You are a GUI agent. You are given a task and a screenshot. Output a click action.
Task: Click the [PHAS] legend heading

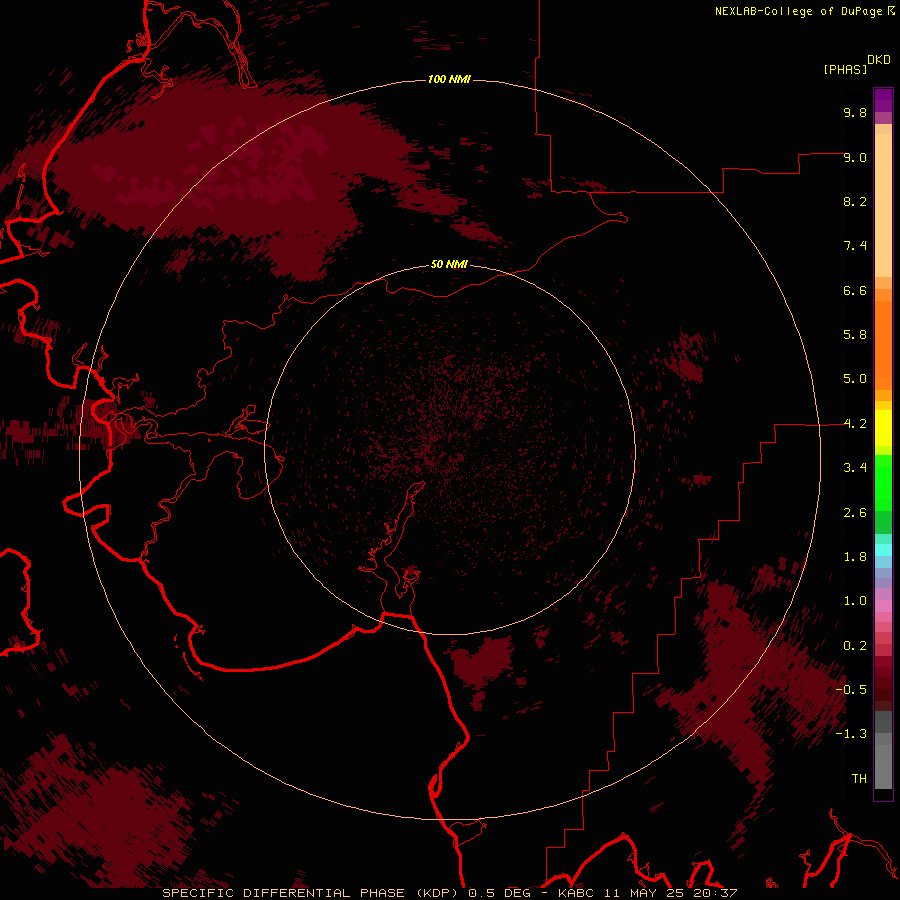tap(845, 69)
